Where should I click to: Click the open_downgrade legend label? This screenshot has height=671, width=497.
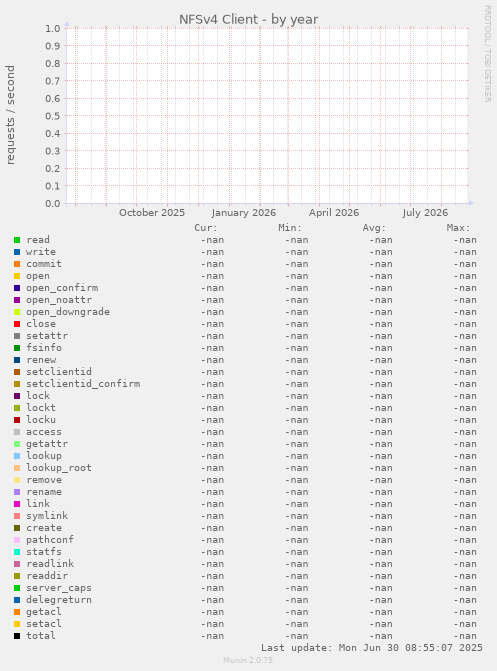point(68,312)
